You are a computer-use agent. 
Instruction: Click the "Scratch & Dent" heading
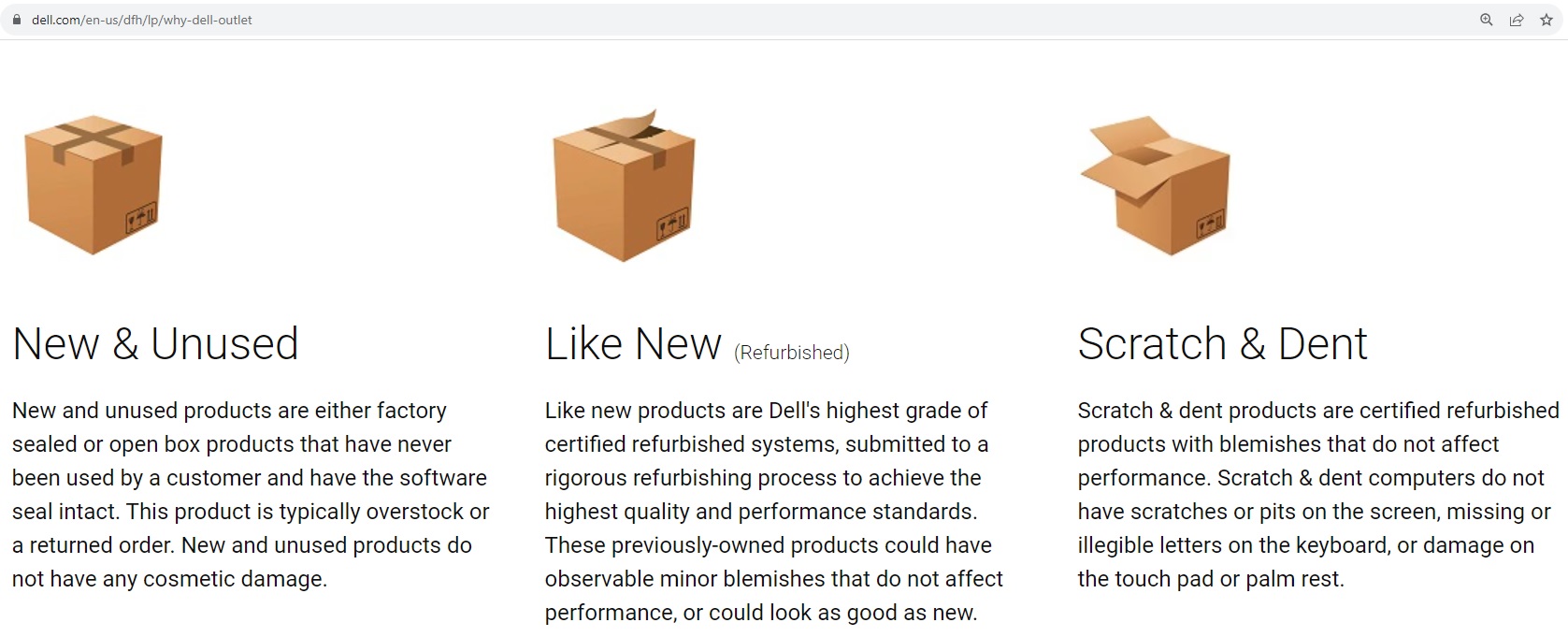coord(1222,344)
